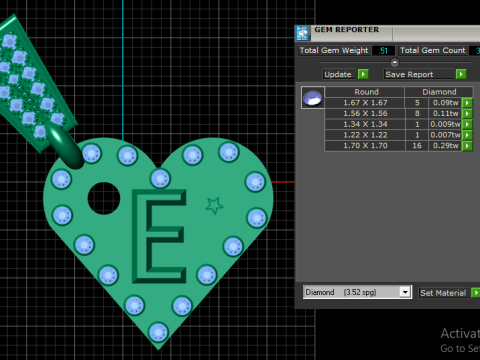Open the Diamond (3.52 spg) material dropdown

[405, 292]
